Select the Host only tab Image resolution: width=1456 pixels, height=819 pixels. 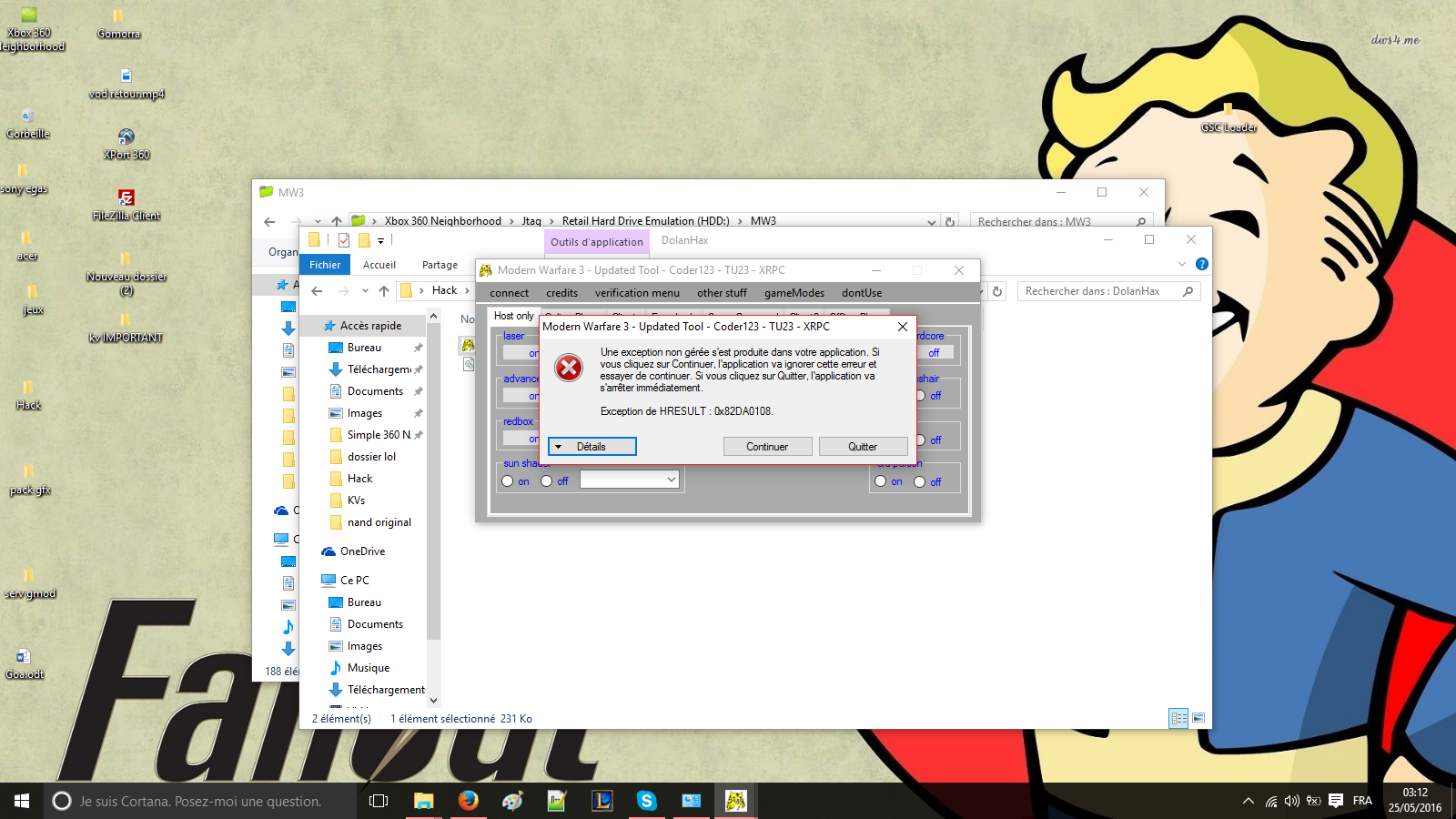tap(513, 316)
